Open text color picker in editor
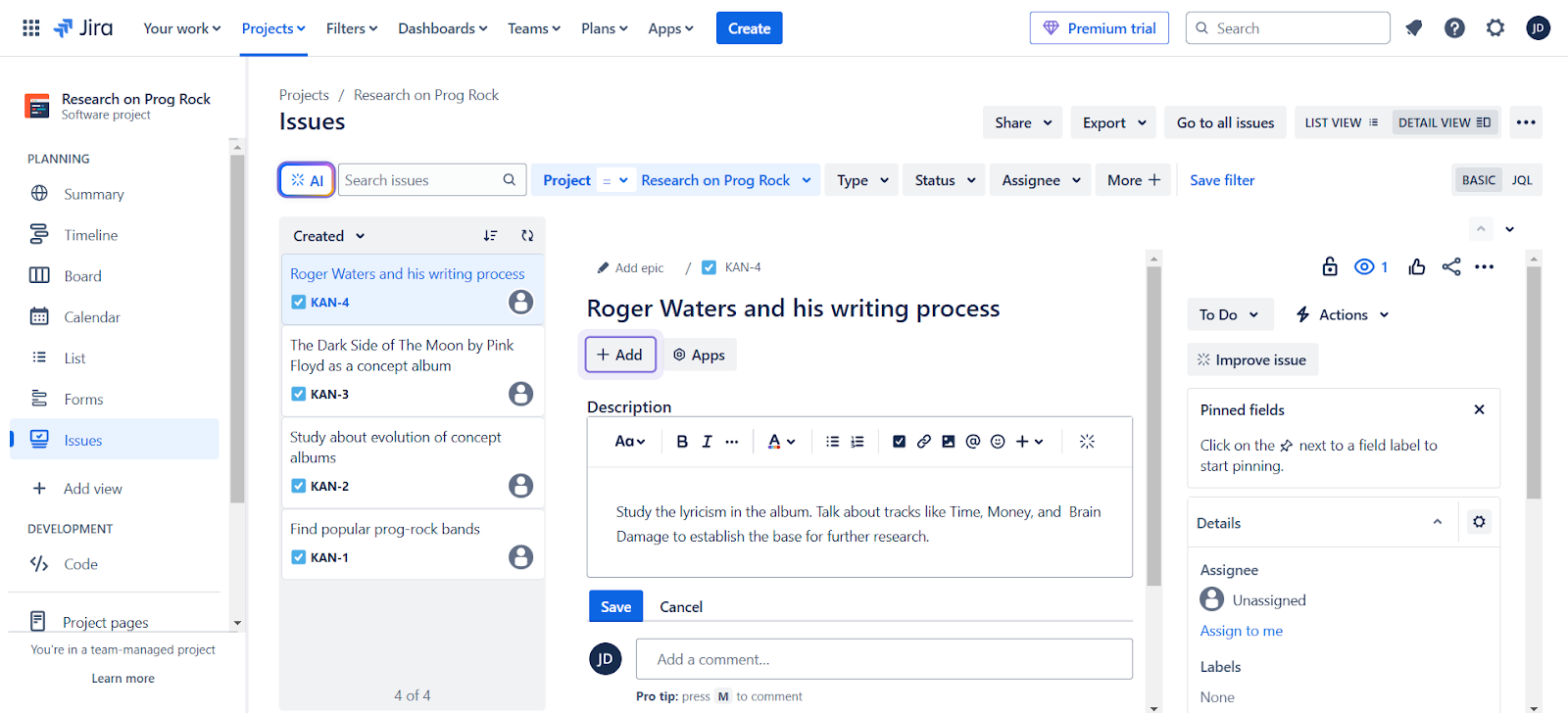This screenshot has width=1568, height=713. 781,442
